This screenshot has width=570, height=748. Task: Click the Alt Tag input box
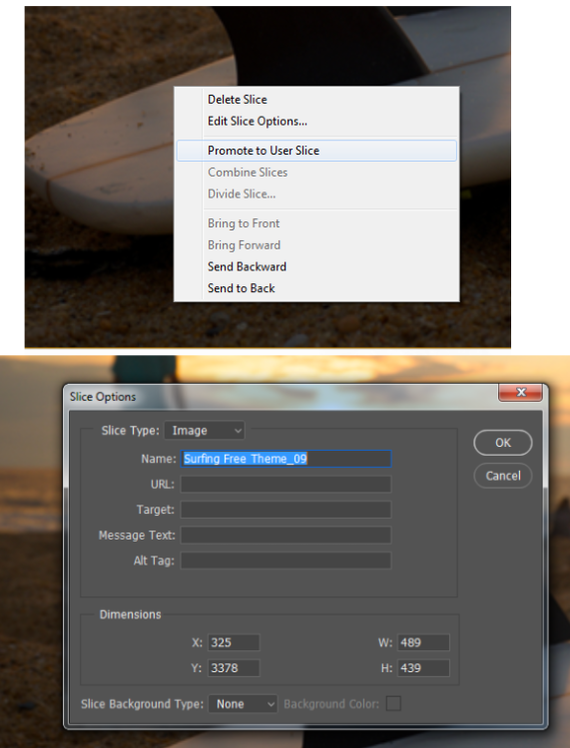pyautogui.click(x=286, y=561)
